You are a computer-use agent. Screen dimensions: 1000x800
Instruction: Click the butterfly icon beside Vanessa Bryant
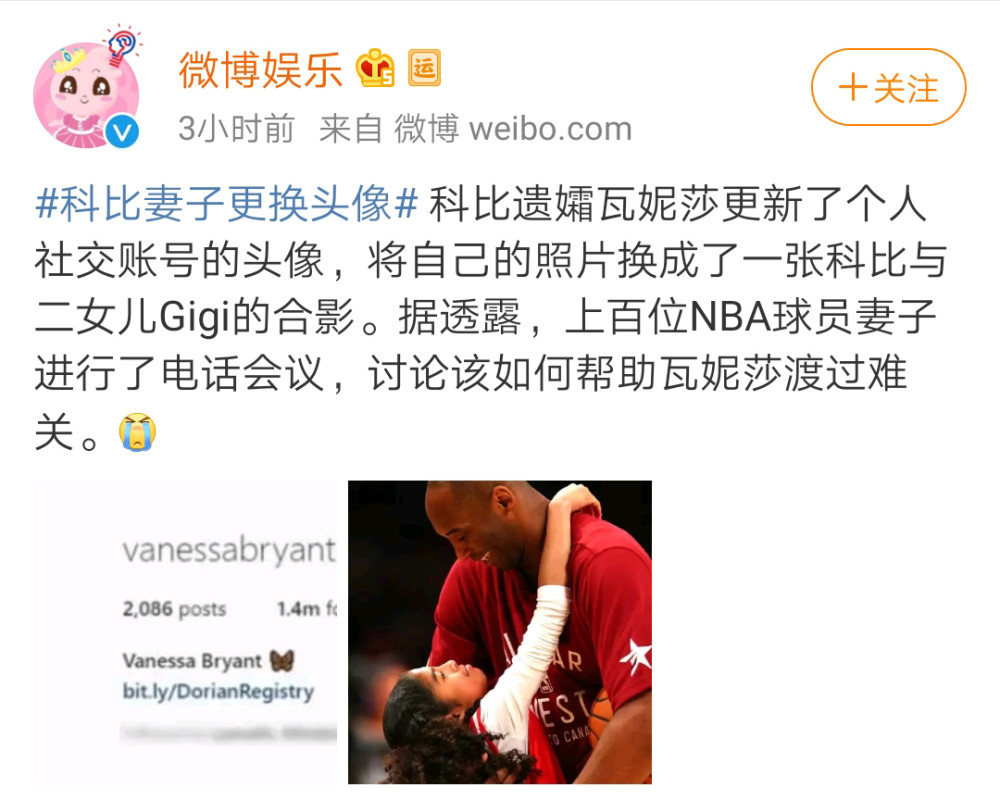click(x=281, y=660)
